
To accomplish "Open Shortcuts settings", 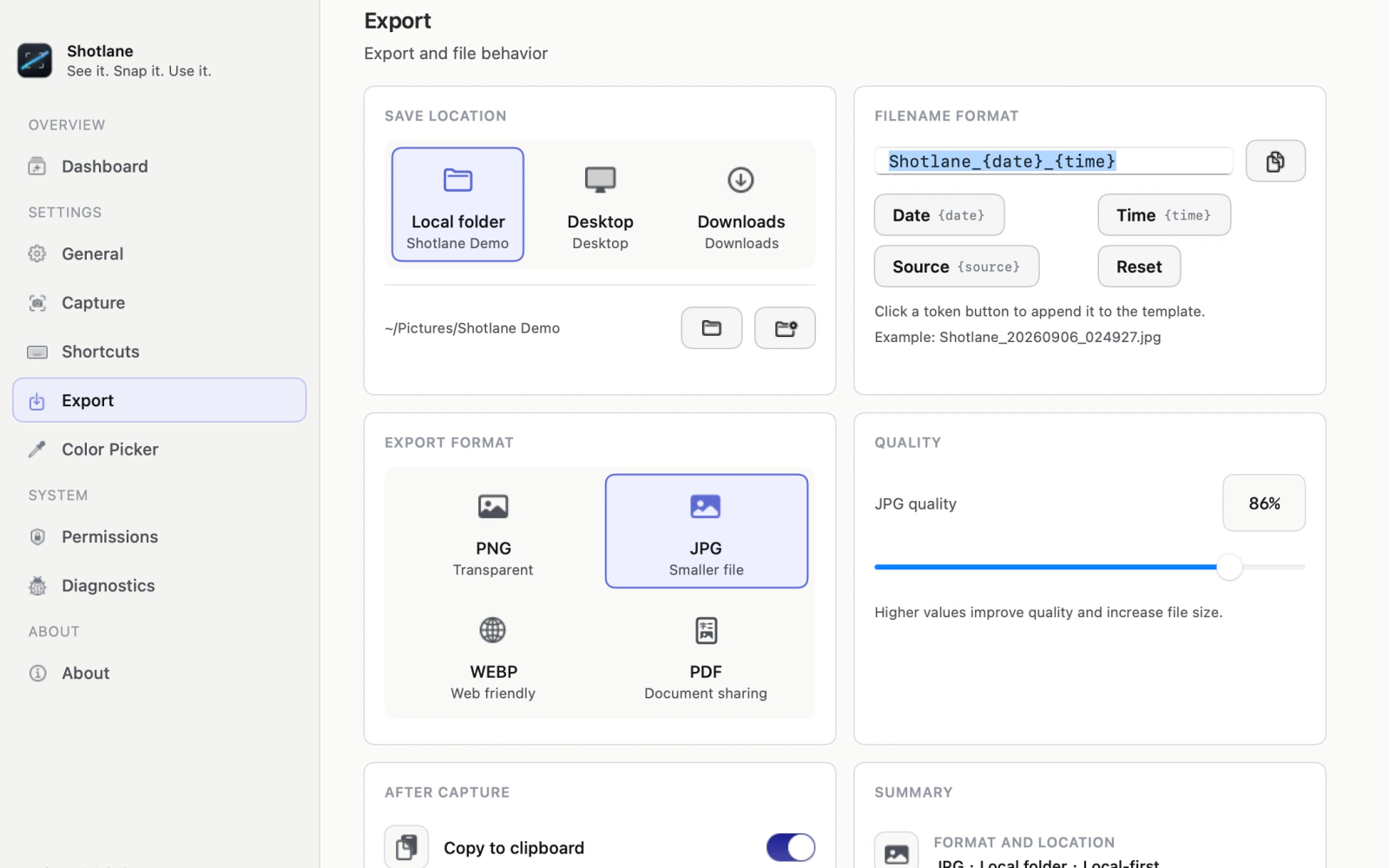I will point(160,352).
